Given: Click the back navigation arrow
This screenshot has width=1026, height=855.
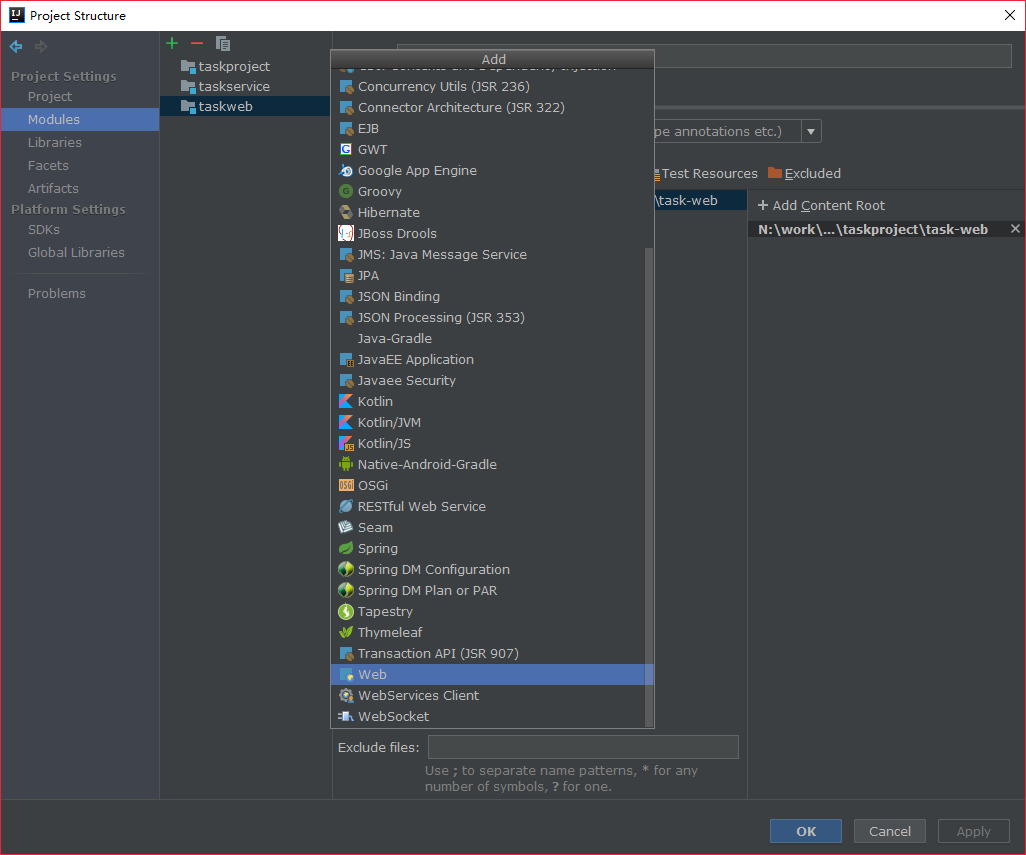Looking at the screenshot, I should 16,46.
